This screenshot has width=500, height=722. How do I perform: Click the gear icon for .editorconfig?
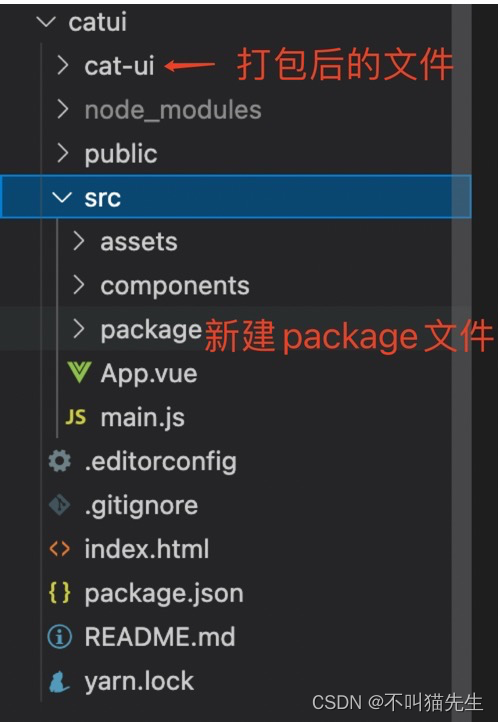click(x=60, y=461)
